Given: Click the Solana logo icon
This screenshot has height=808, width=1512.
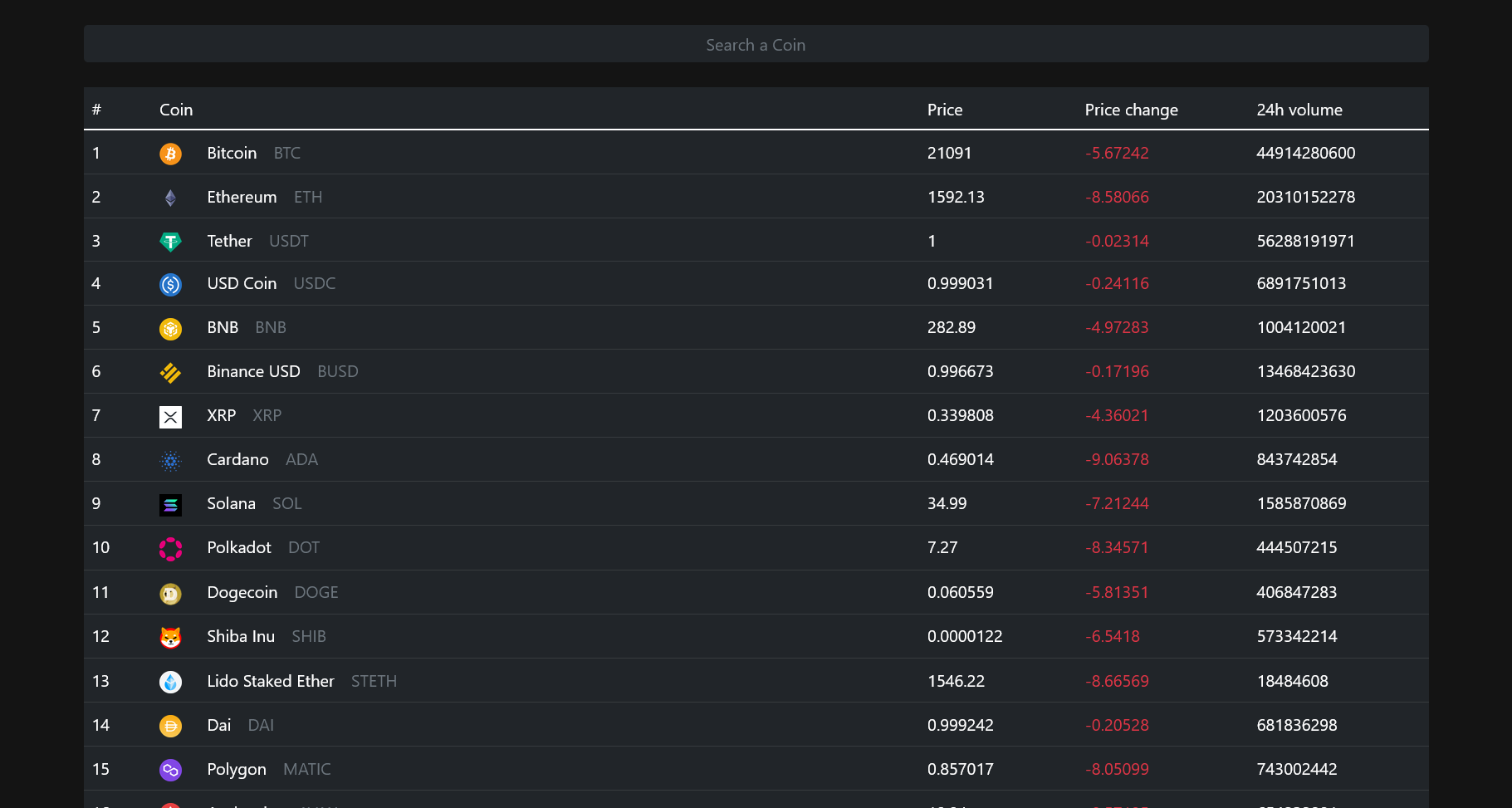Looking at the screenshot, I should click(x=170, y=504).
